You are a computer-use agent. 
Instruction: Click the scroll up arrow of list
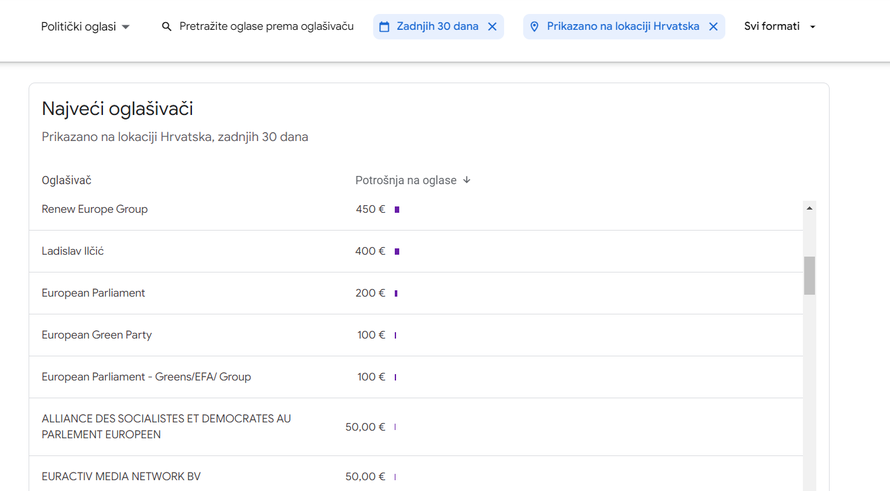pos(809,208)
